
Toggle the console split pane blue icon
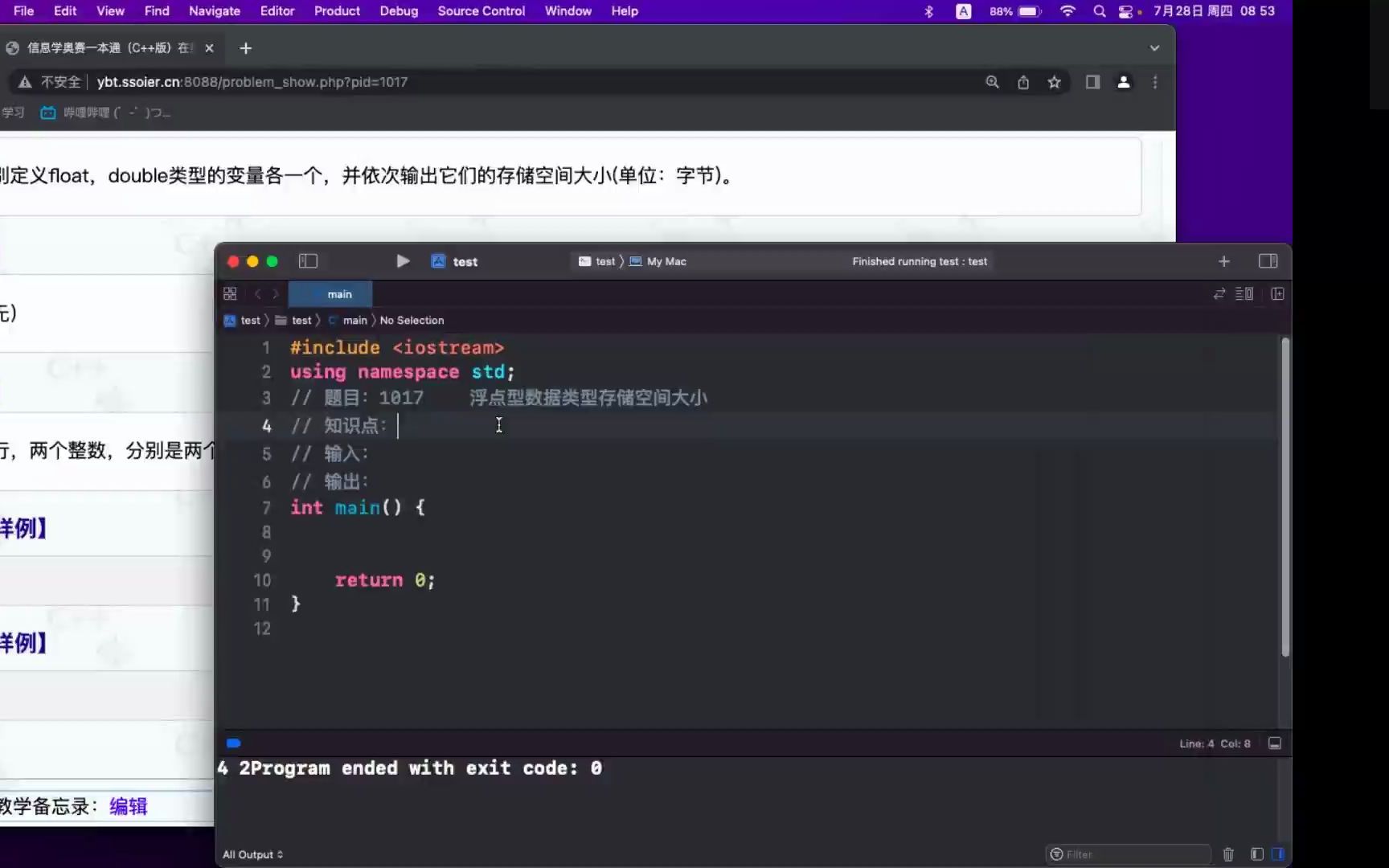click(x=1278, y=854)
